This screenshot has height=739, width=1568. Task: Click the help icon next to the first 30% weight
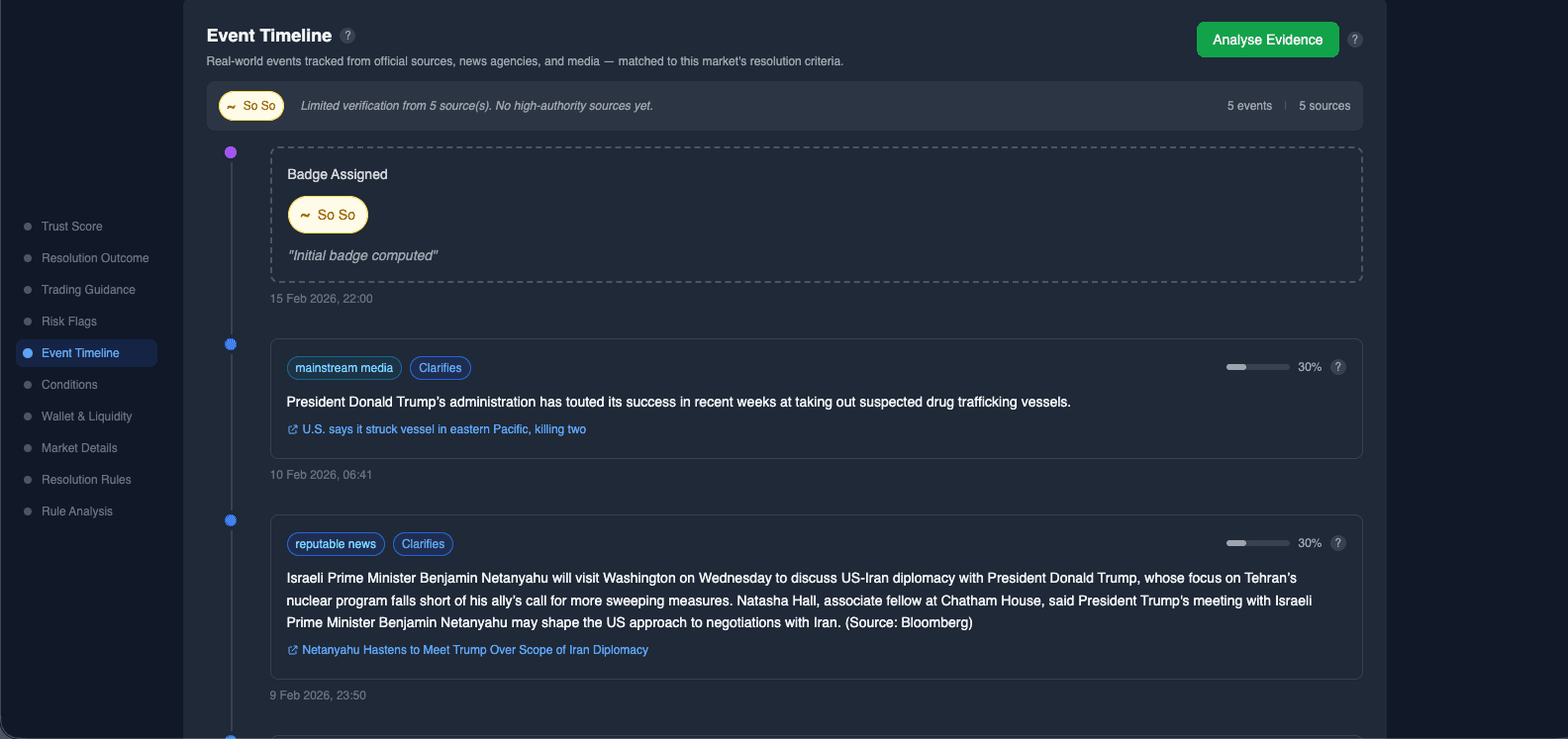1338,366
